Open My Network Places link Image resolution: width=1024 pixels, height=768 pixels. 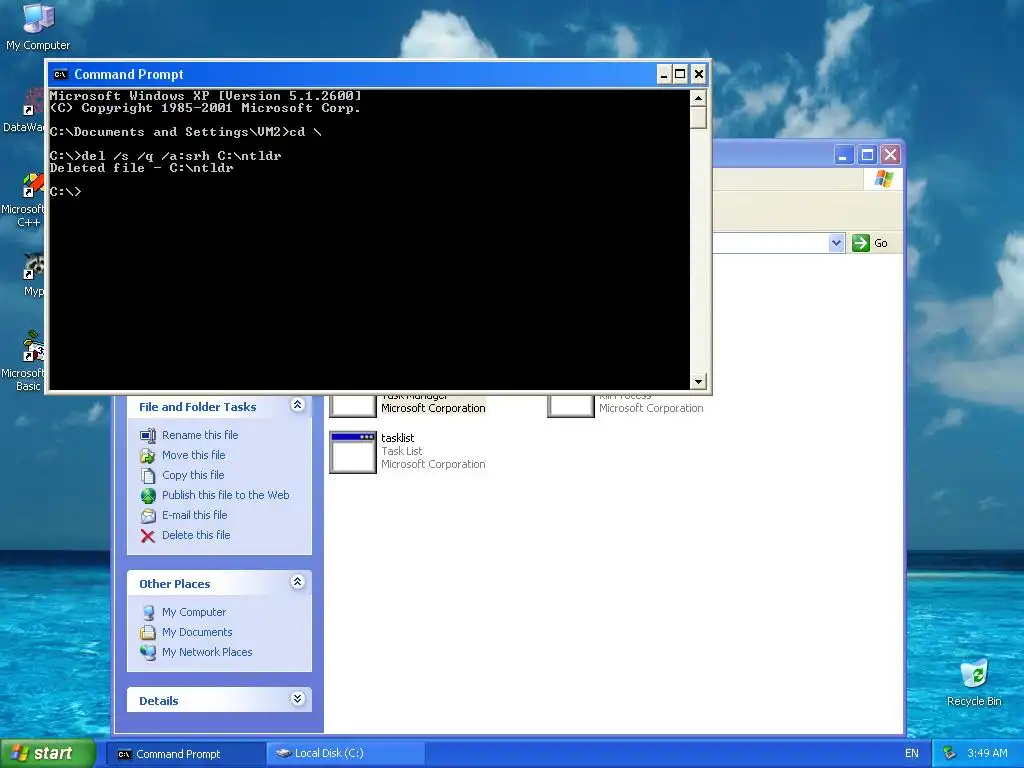click(x=207, y=652)
